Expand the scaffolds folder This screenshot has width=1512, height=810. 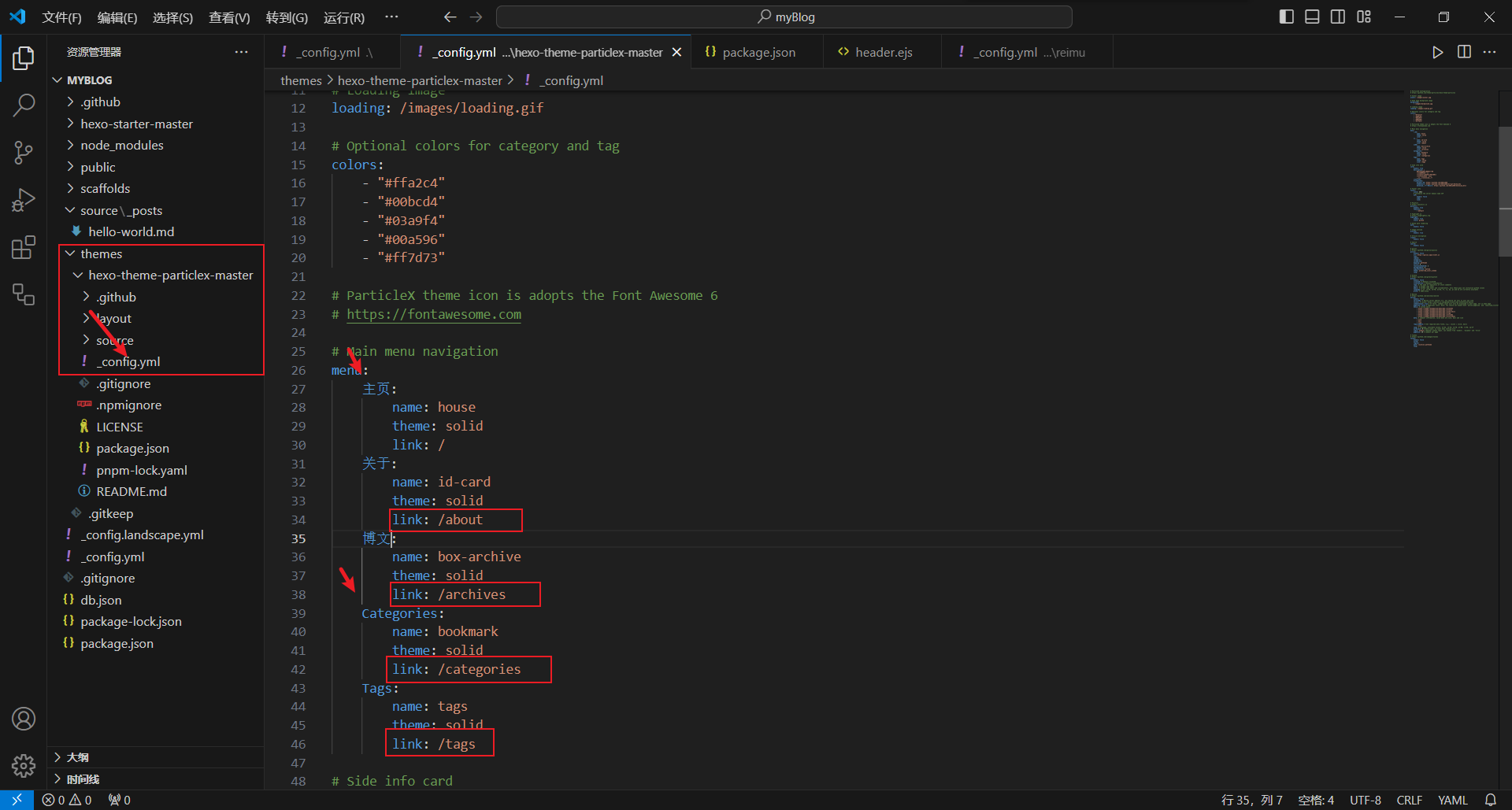tap(155, 188)
